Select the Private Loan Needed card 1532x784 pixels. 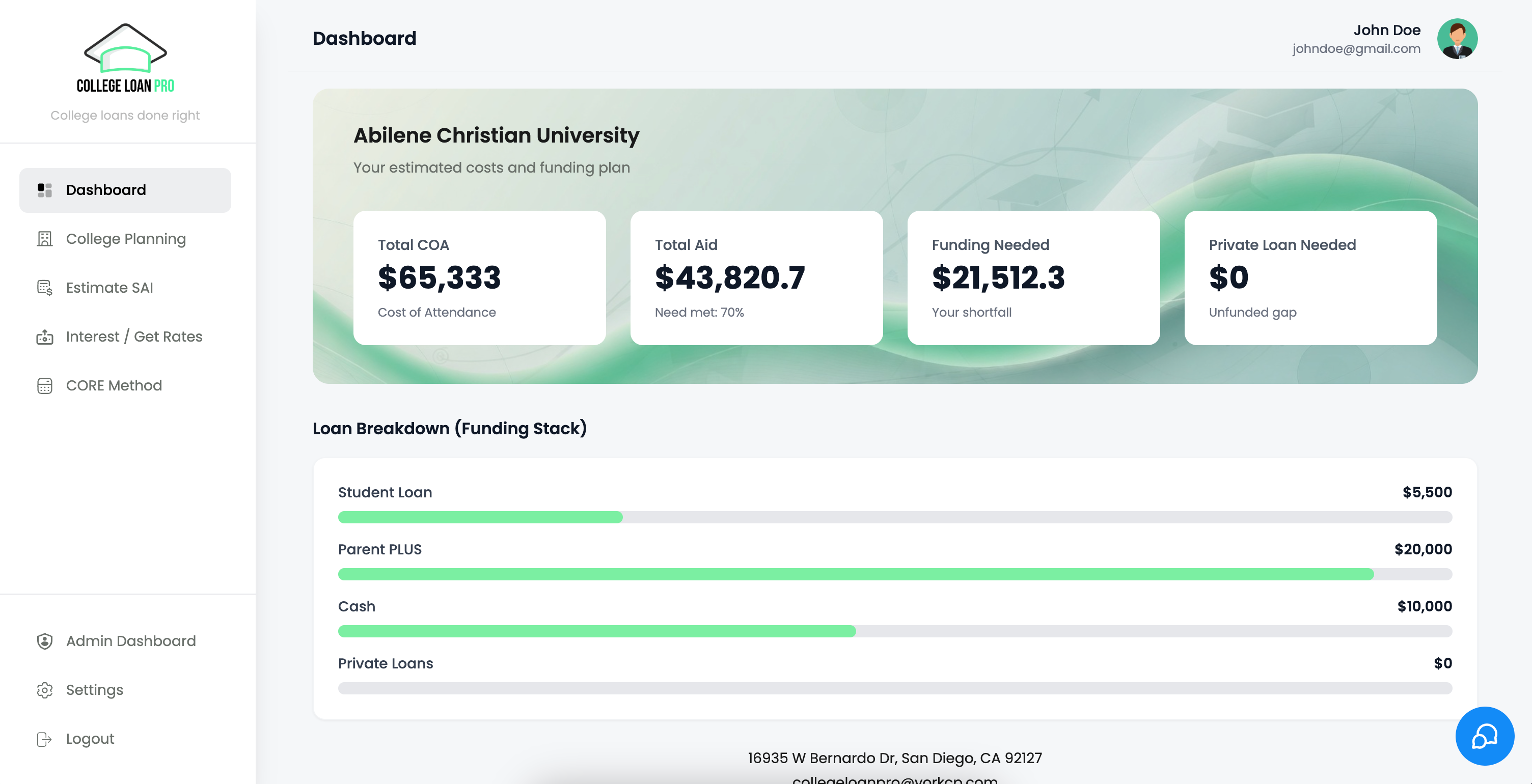(1310, 277)
